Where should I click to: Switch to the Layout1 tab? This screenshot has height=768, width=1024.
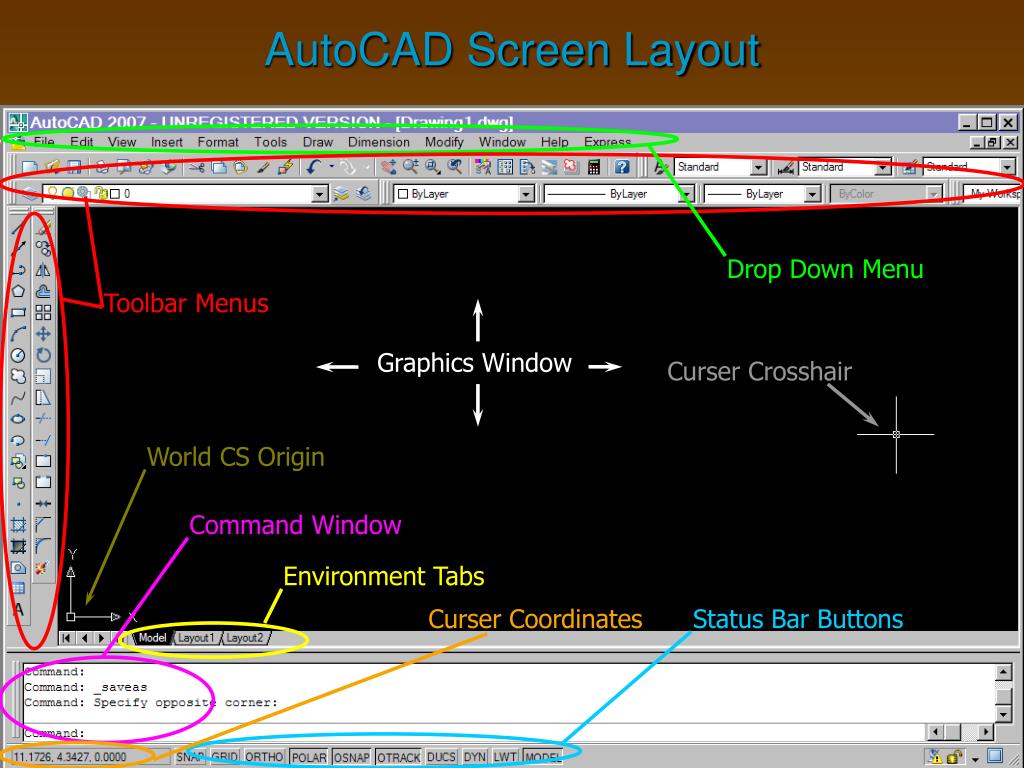point(196,638)
